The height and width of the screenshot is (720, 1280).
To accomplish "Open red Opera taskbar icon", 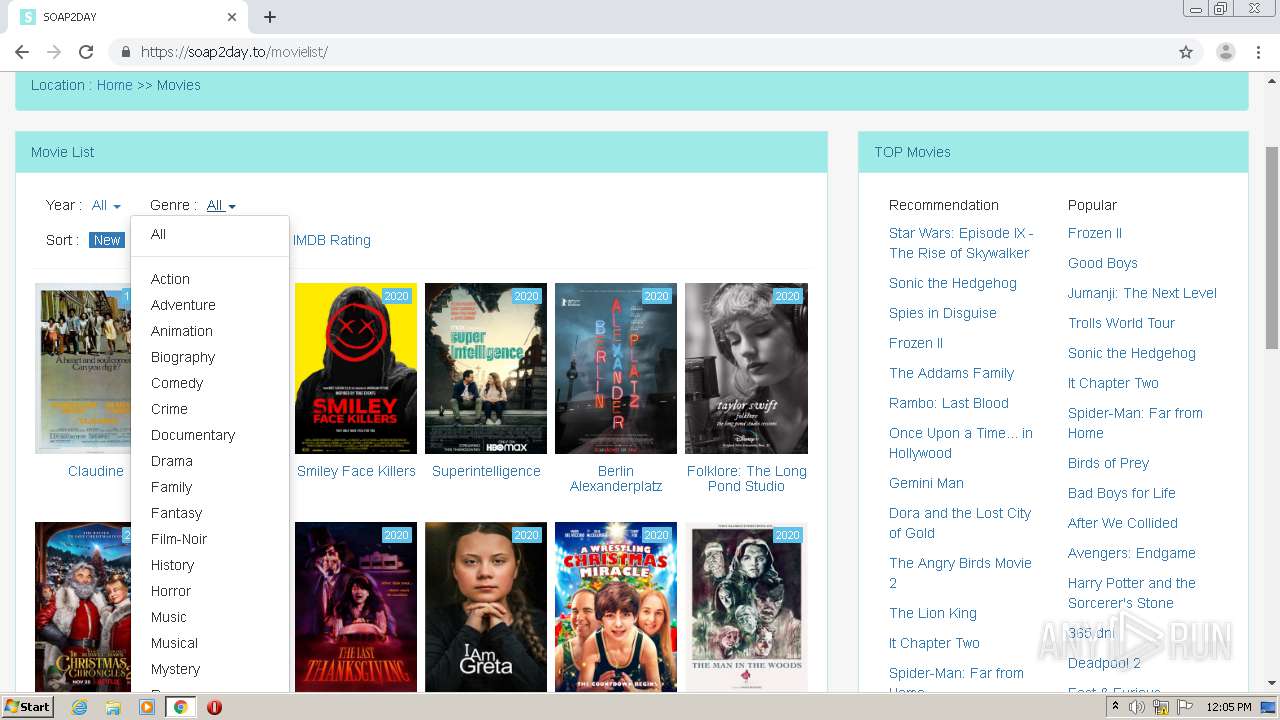I will coord(214,707).
